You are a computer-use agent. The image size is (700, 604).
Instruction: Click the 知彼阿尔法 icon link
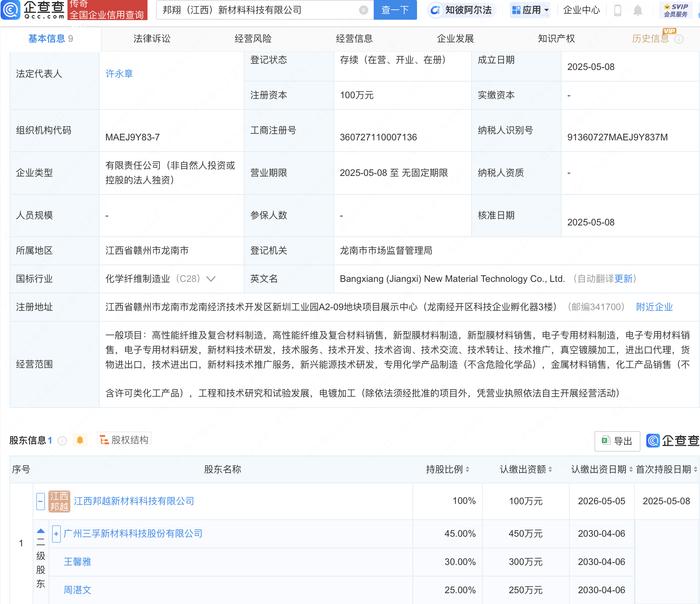460,10
